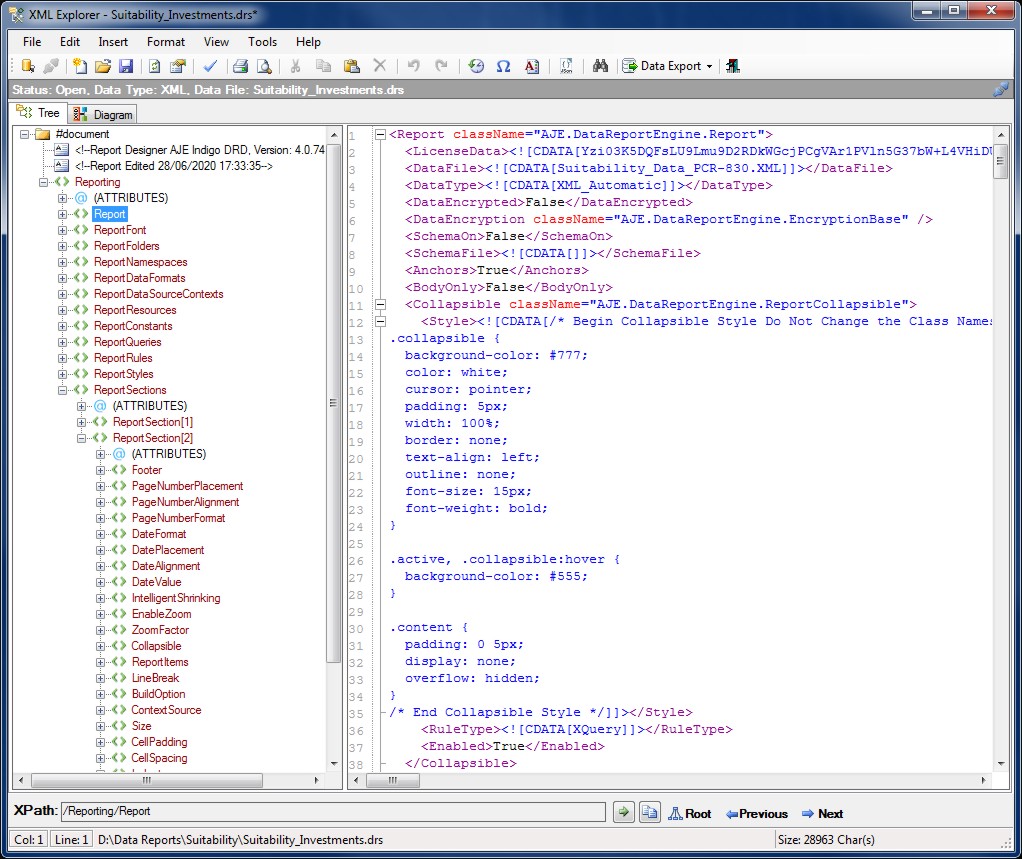Click the blue checkmark validate icon
1022x859 pixels.
[210, 66]
